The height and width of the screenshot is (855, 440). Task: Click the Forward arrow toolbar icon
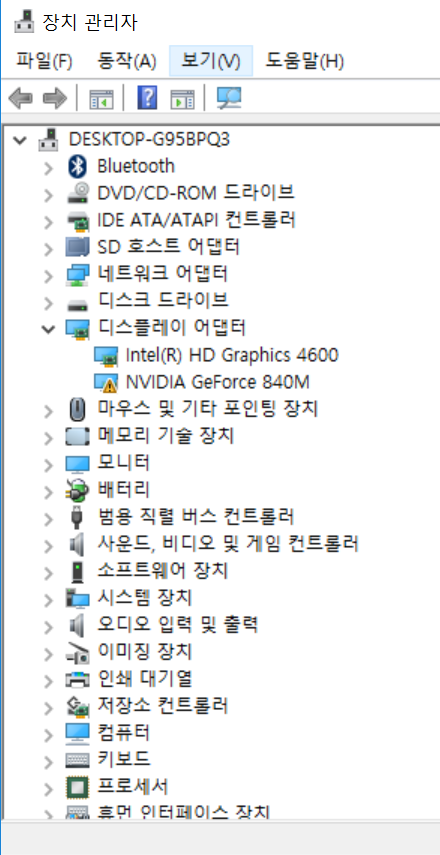54,99
